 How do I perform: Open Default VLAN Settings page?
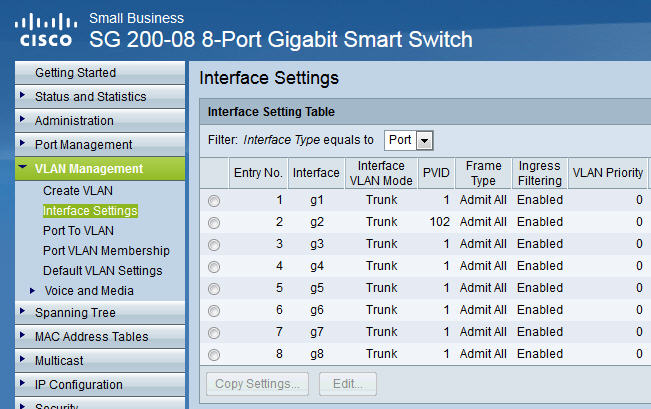click(x=103, y=271)
